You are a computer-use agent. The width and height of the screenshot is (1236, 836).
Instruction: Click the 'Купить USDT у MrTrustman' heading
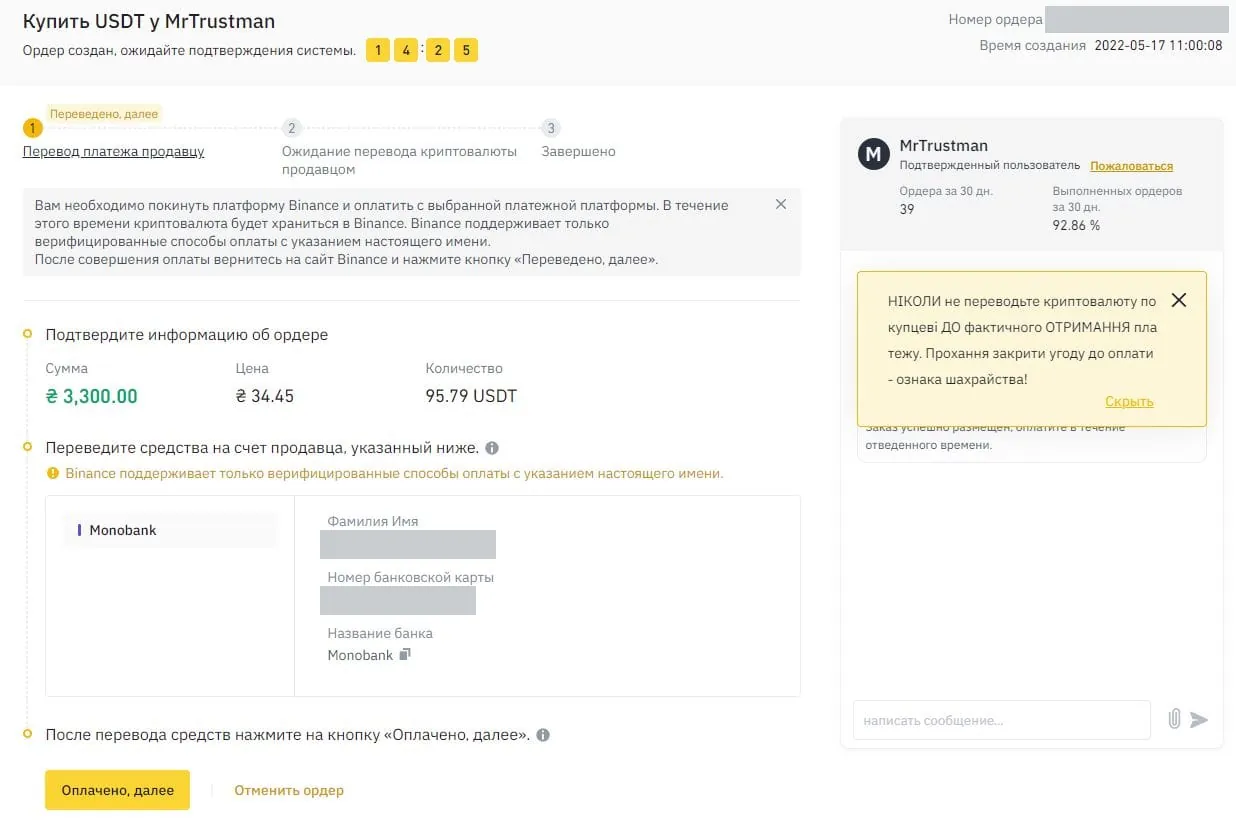(148, 21)
